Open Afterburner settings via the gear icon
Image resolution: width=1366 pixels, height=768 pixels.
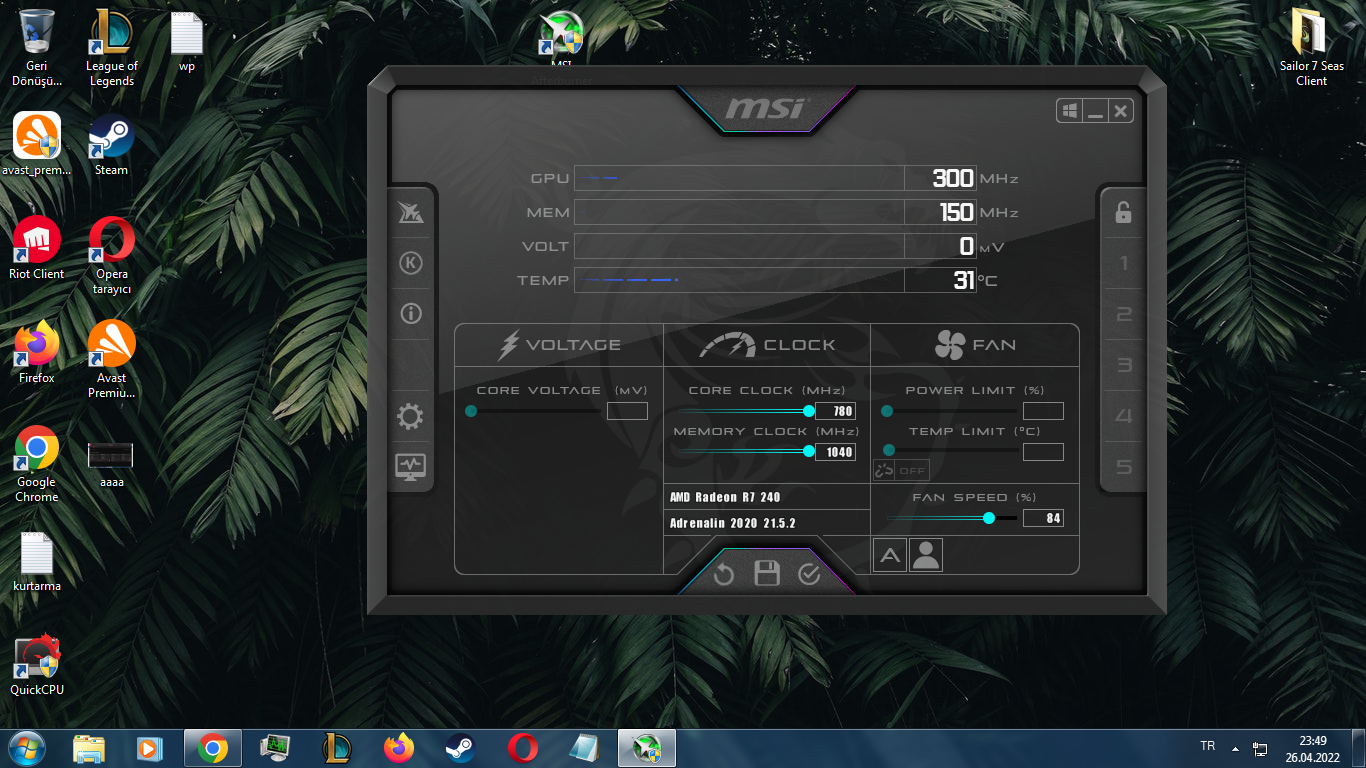point(410,417)
